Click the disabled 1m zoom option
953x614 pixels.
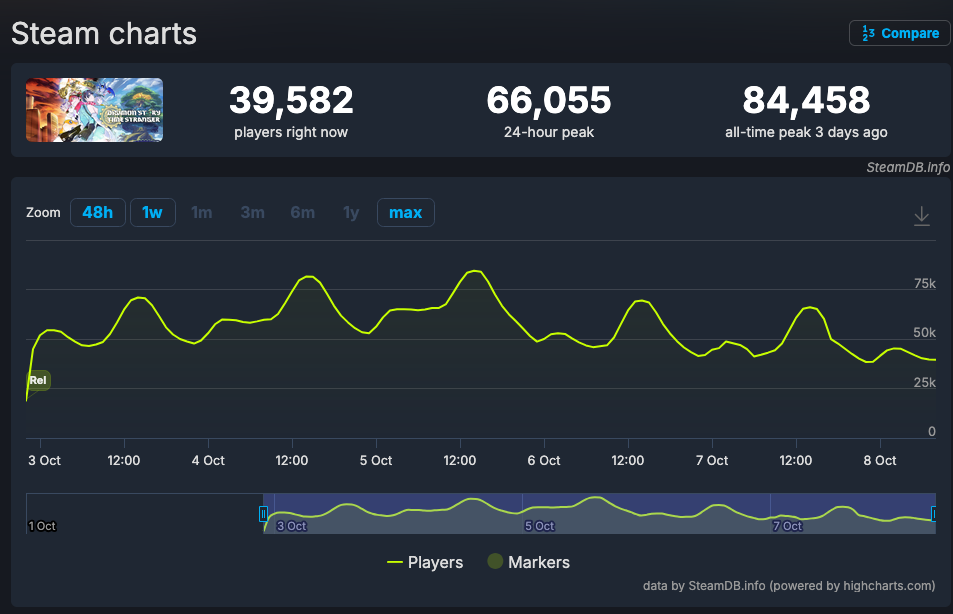(x=202, y=212)
